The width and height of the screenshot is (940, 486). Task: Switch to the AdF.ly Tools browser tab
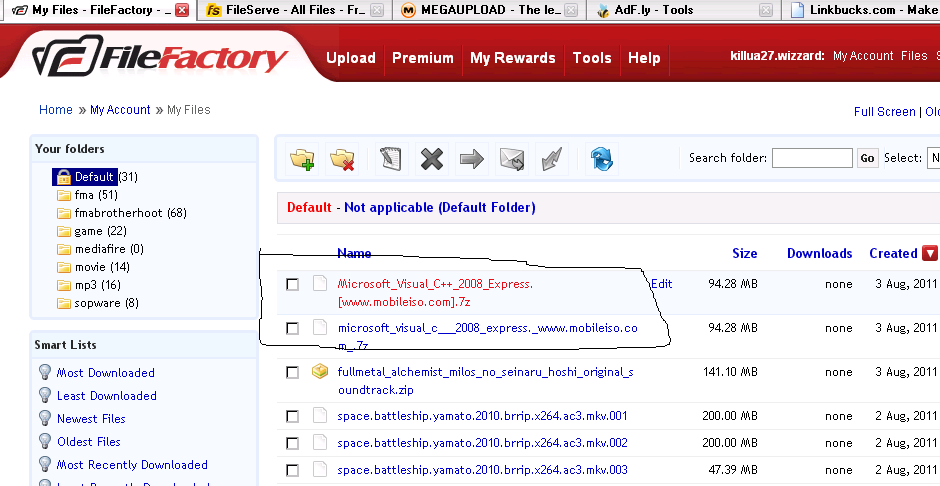684,10
